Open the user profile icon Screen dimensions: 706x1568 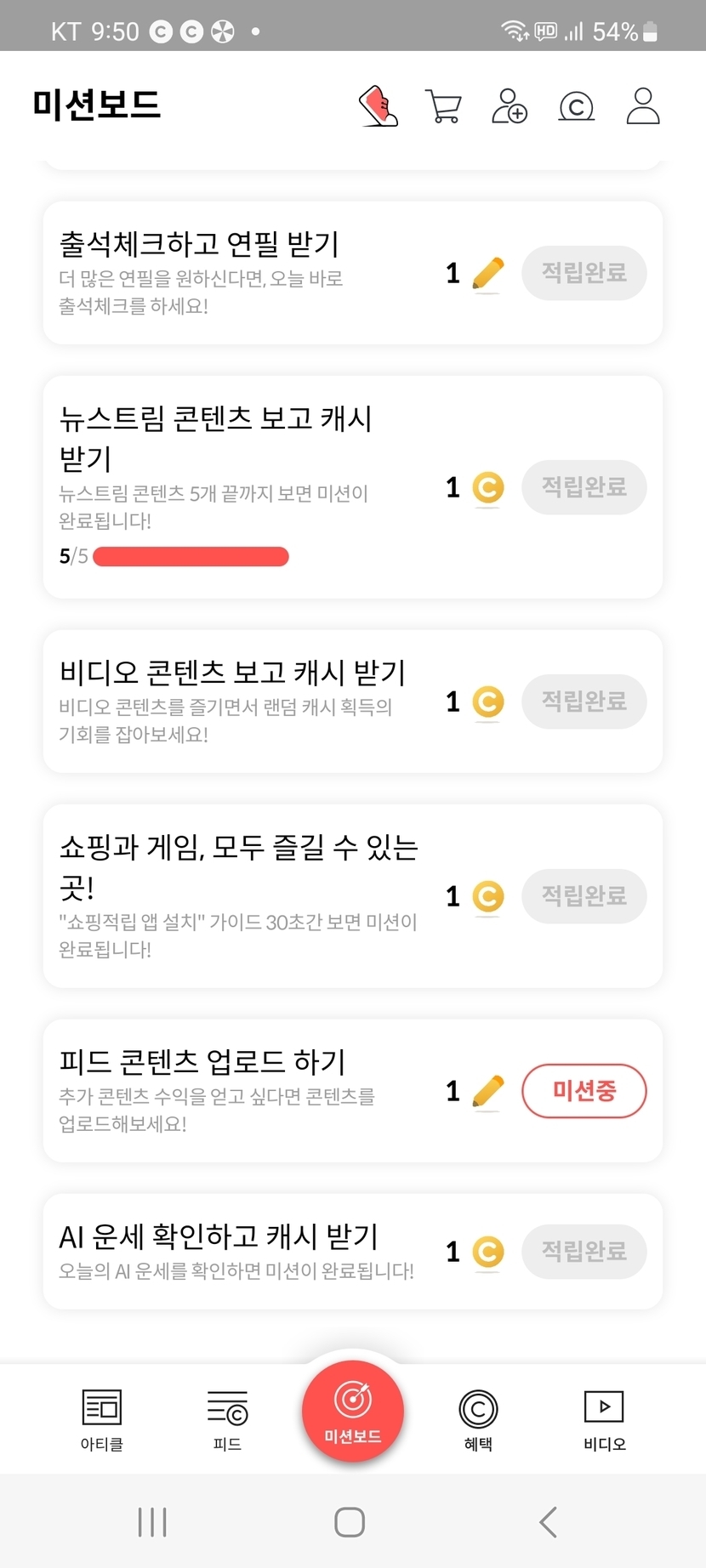(x=643, y=106)
